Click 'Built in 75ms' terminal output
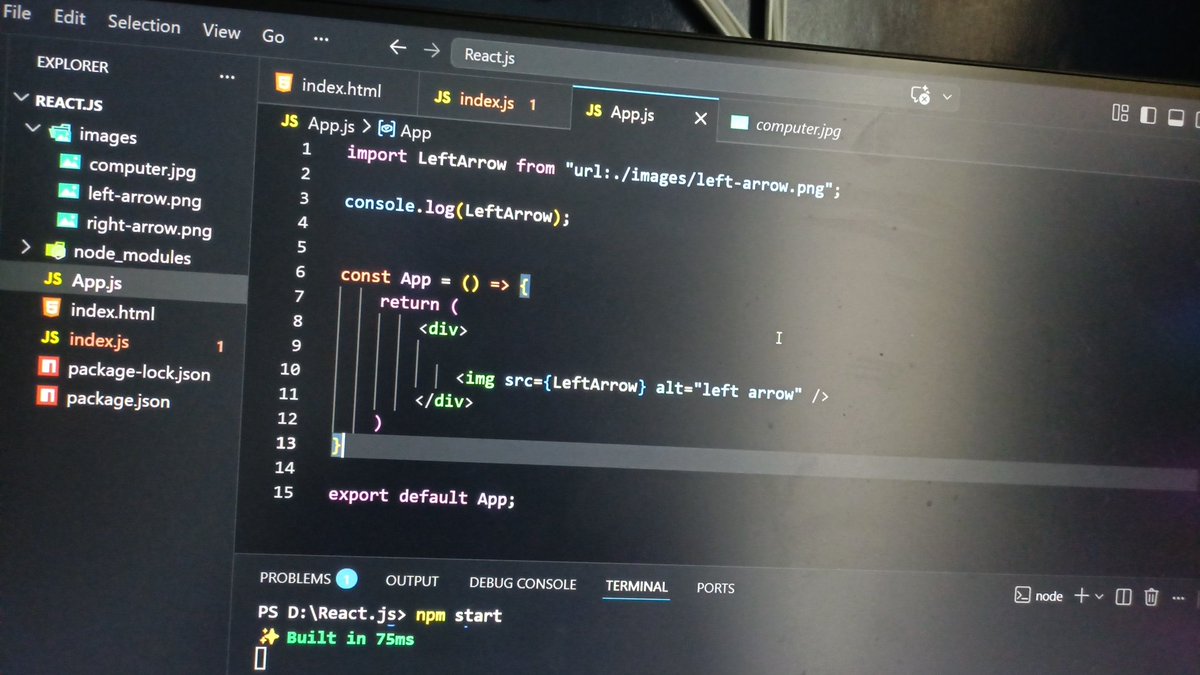 tap(350, 637)
